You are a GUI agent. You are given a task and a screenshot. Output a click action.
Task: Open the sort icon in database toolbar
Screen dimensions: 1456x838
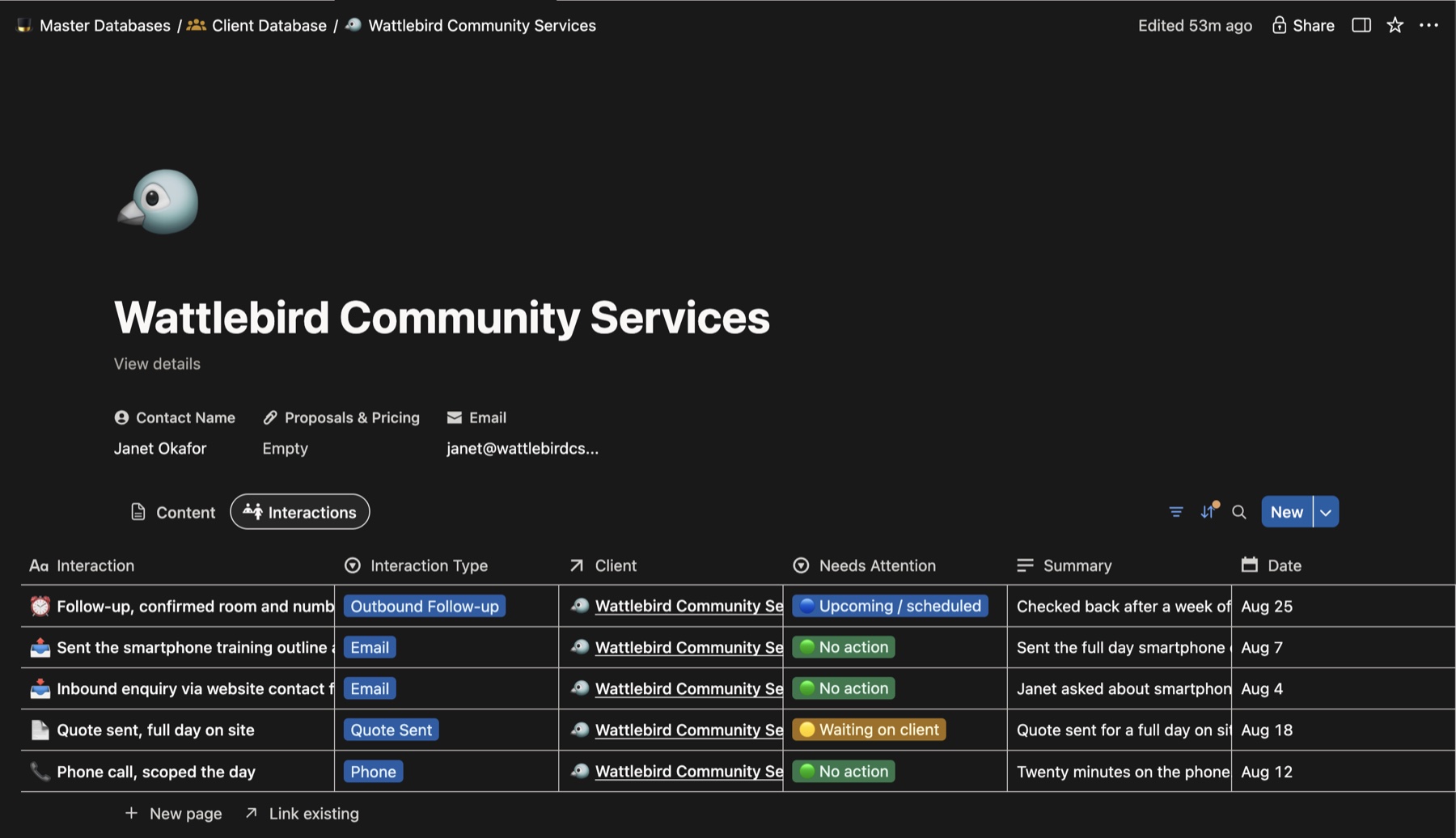click(1208, 511)
